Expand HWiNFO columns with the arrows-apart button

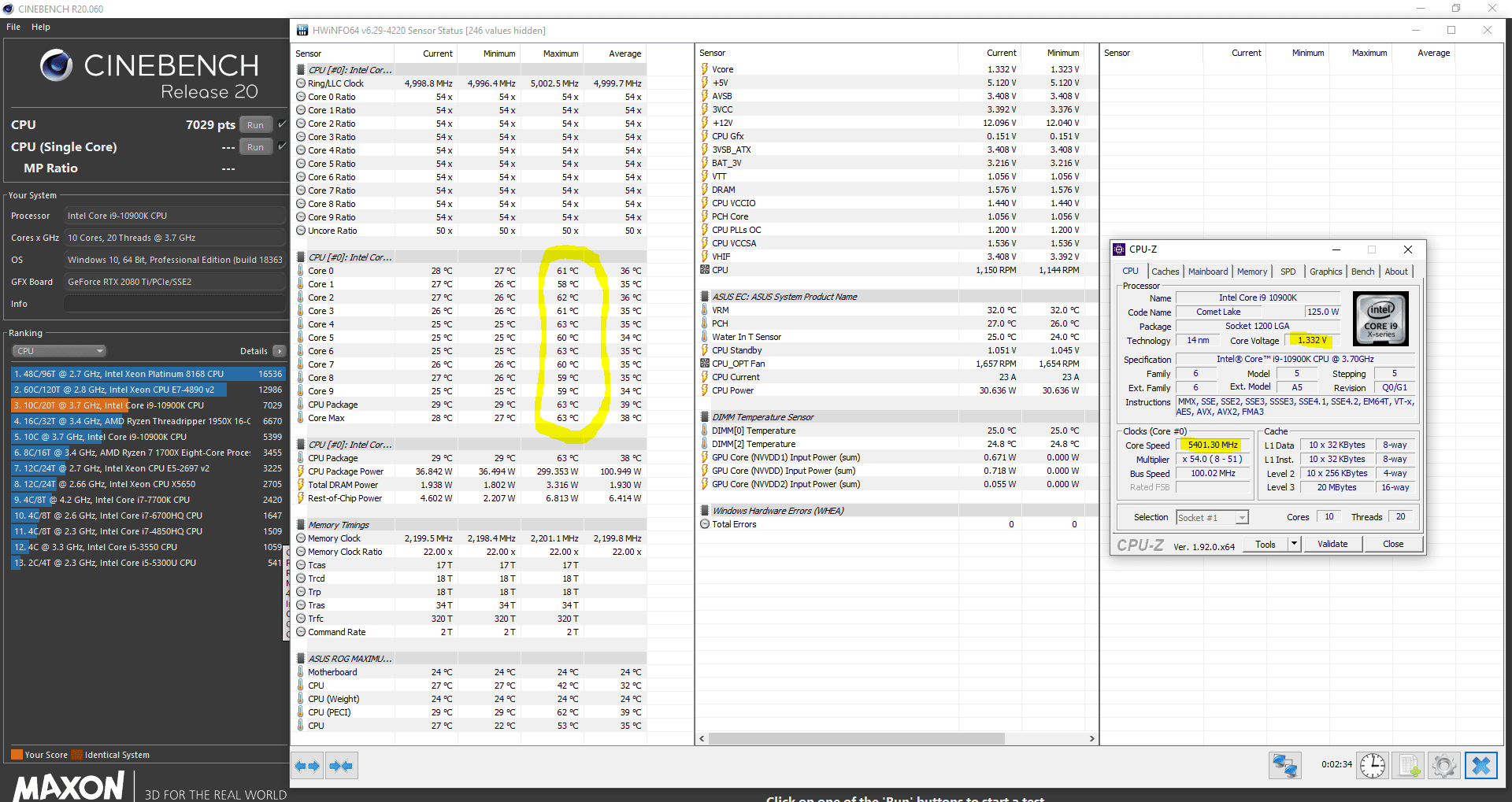pos(306,765)
